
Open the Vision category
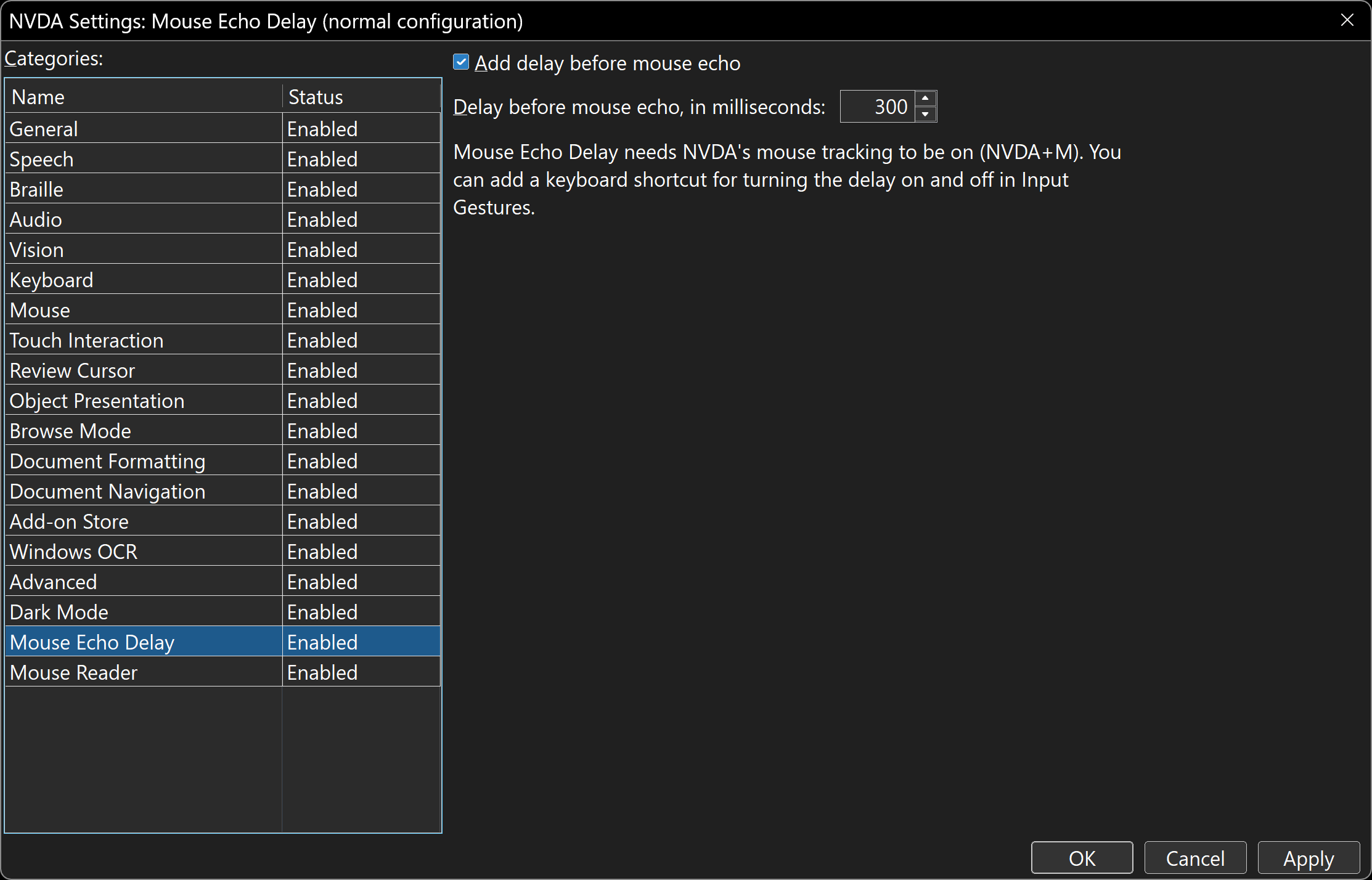223,250
